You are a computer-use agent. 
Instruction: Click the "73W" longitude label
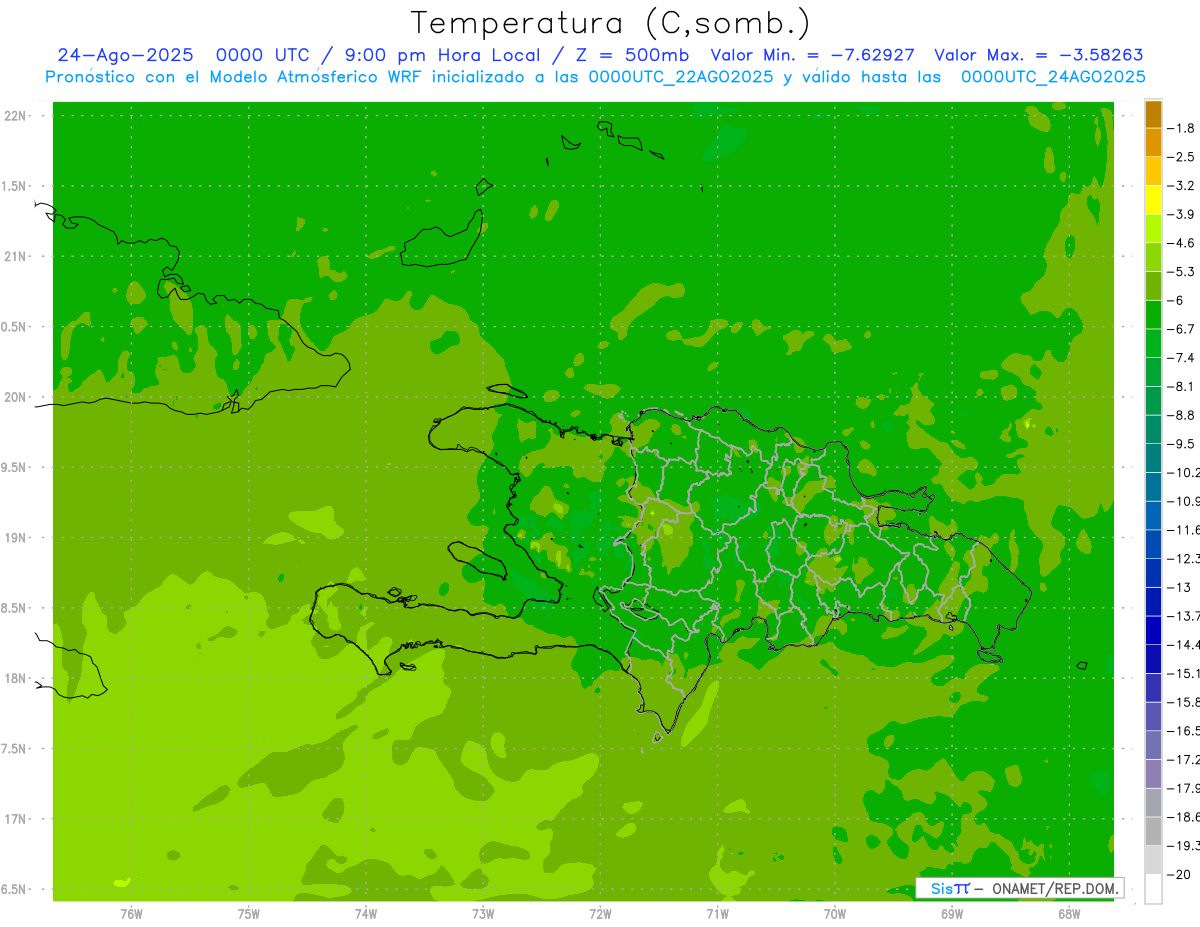(x=483, y=914)
